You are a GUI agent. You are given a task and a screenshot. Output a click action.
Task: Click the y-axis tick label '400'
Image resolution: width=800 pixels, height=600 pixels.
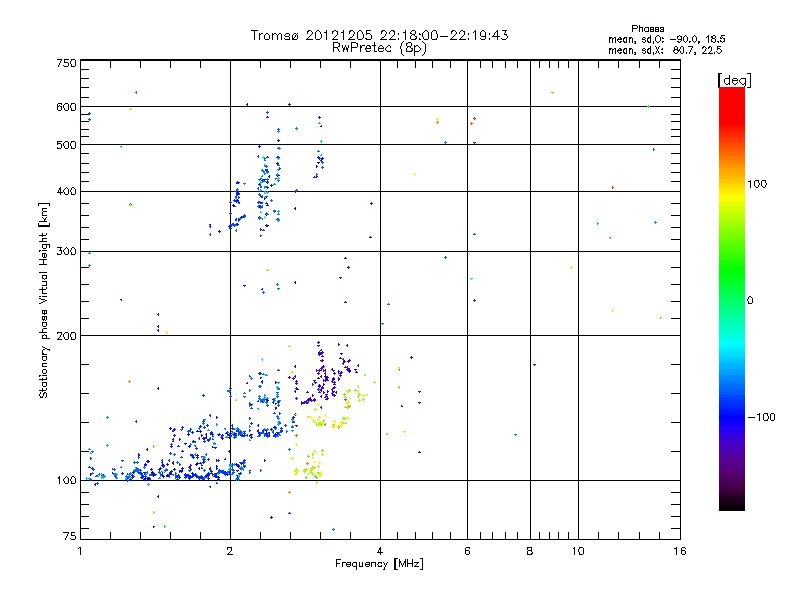66,191
